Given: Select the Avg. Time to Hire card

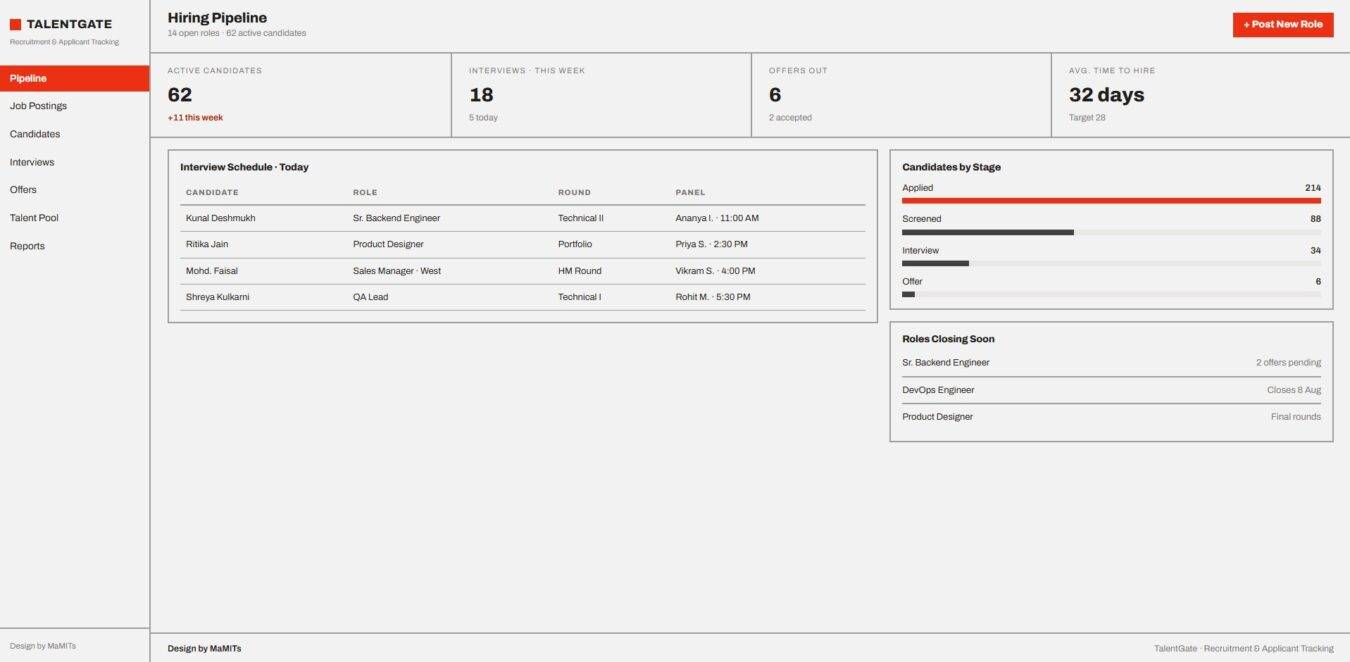Looking at the screenshot, I should [x=1201, y=95].
